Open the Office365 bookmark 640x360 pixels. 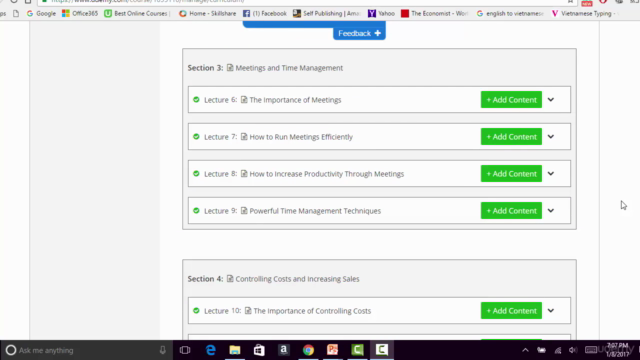[80, 13]
